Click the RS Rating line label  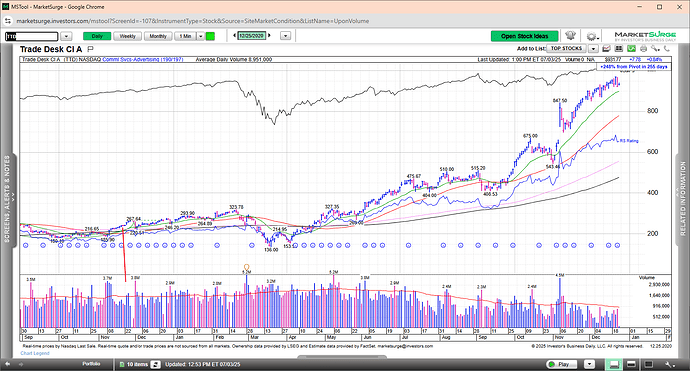(x=629, y=141)
